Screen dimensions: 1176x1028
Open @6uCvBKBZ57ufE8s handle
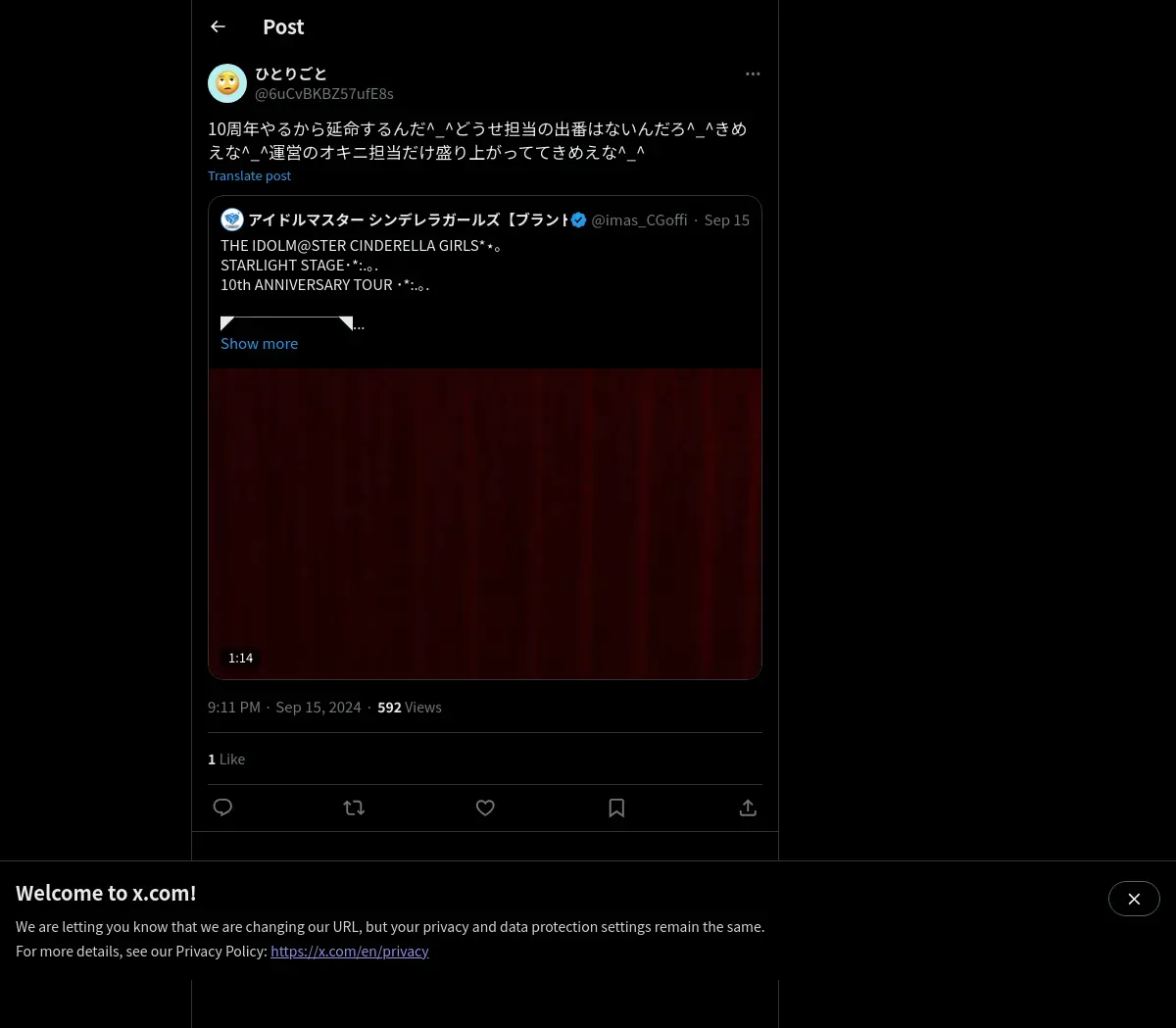tap(324, 93)
